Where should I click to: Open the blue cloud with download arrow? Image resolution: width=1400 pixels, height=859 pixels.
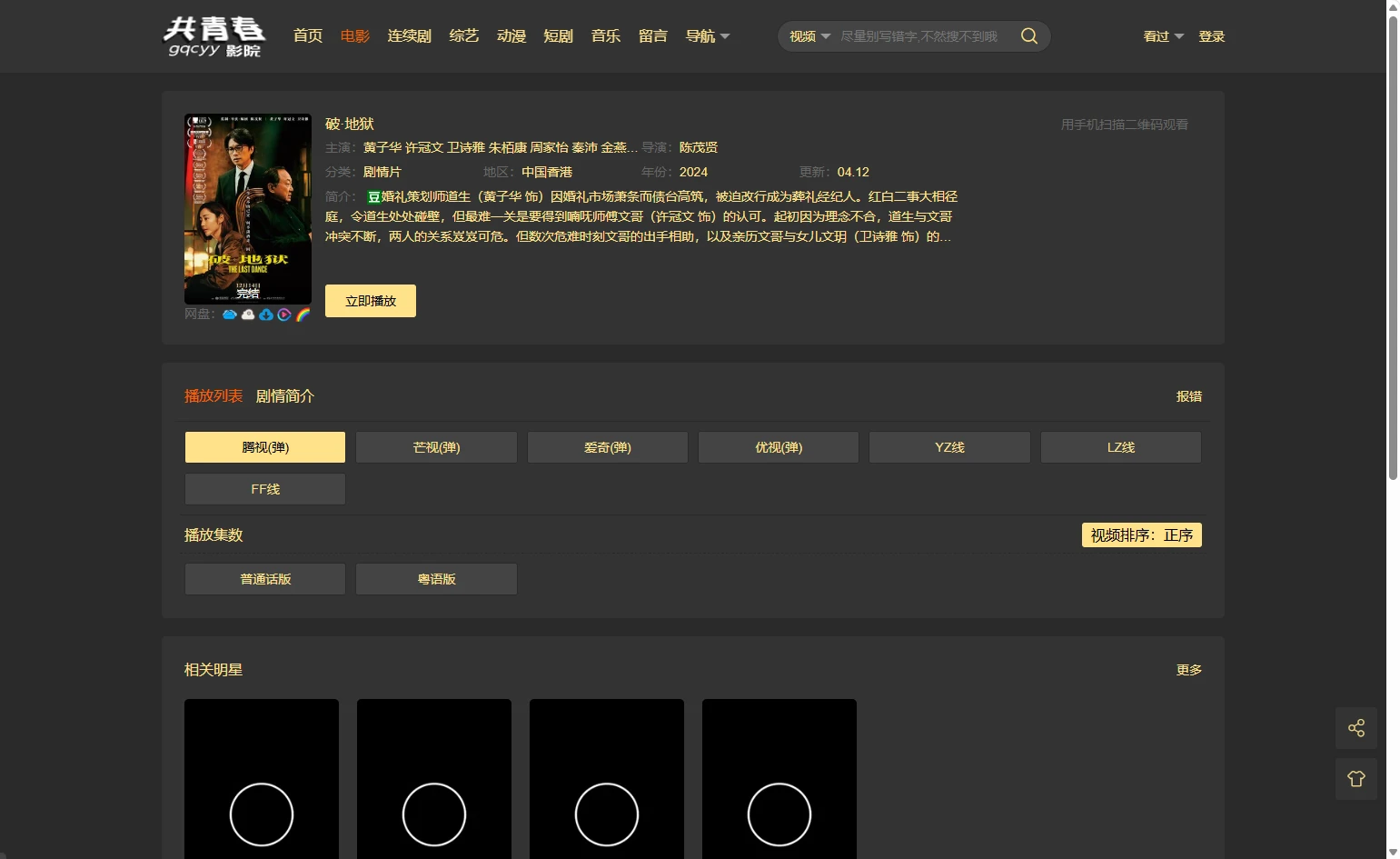(x=266, y=315)
